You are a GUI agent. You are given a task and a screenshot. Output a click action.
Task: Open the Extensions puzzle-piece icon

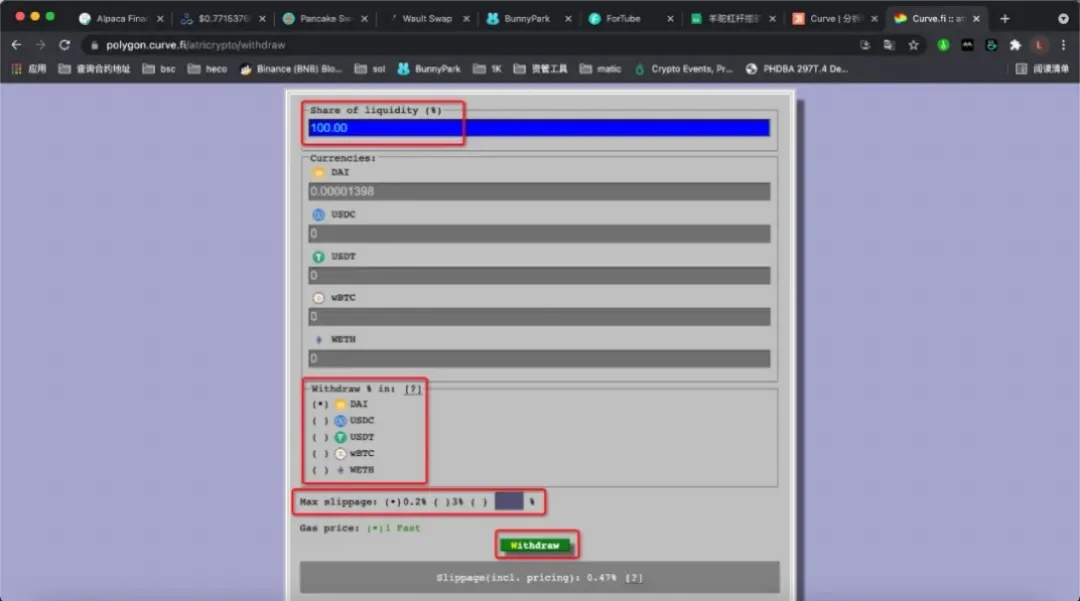1015,45
